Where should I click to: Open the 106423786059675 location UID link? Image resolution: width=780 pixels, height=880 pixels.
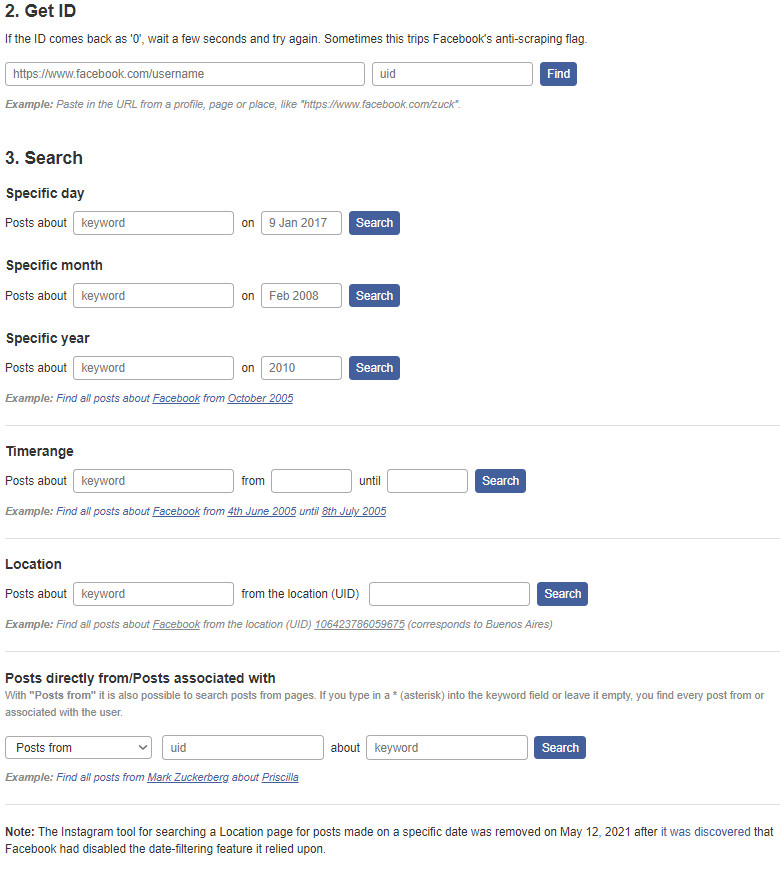coord(359,625)
